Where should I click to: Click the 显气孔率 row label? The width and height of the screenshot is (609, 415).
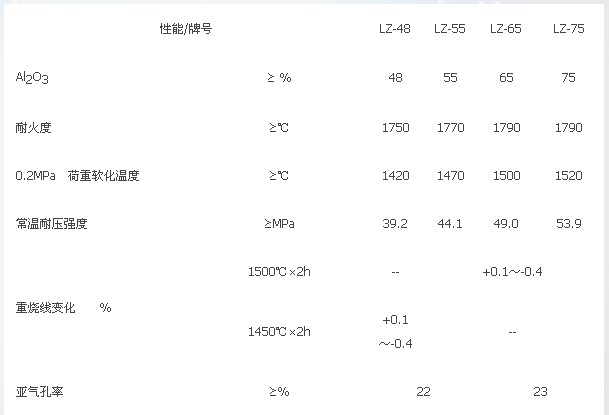pos(39,392)
